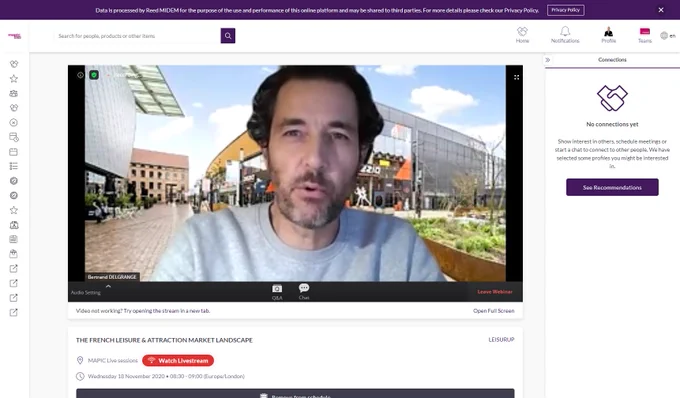Open the Home handshake icon in header
The height and width of the screenshot is (398, 680).
point(522,35)
